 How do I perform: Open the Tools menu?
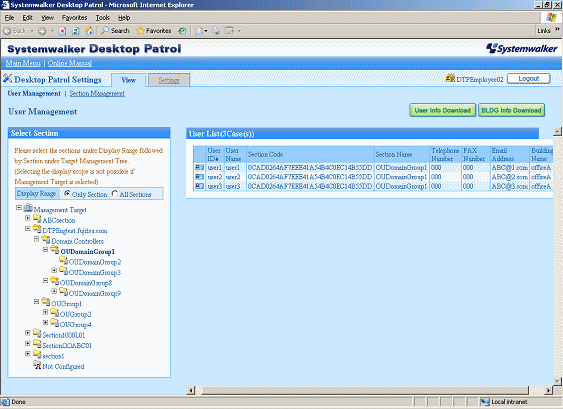[x=103, y=18]
